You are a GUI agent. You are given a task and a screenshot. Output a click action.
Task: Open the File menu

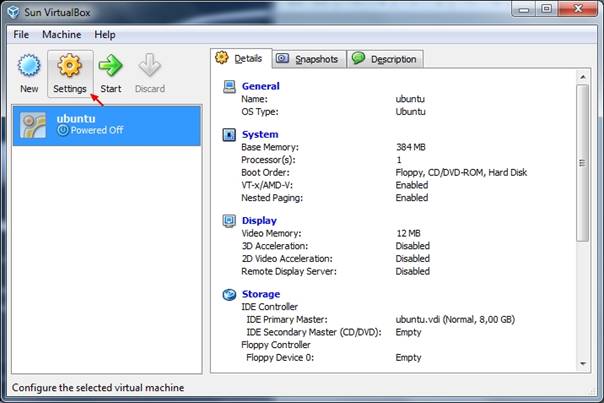coord(21,35)
